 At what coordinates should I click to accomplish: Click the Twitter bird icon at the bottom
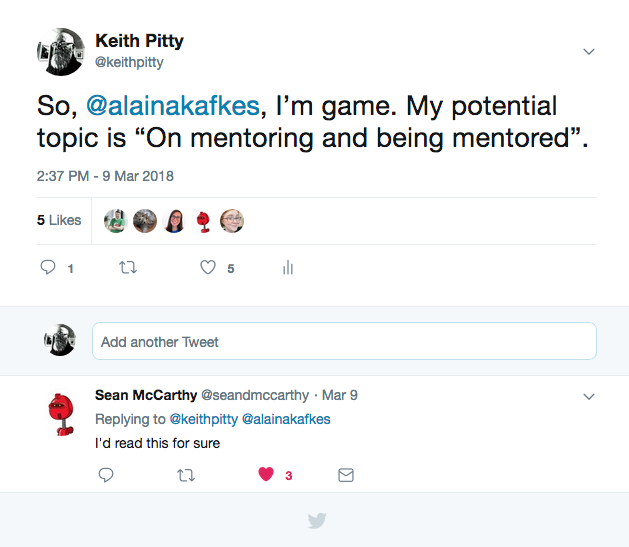point(317,521)
